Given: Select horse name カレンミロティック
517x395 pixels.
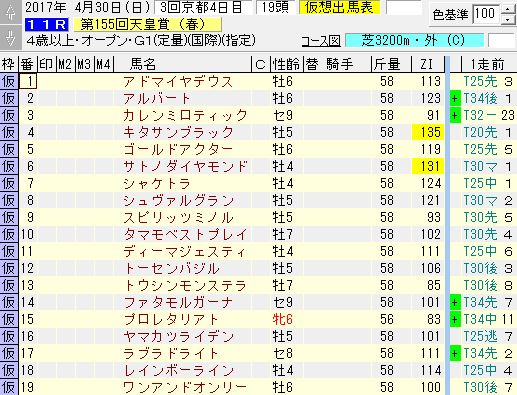Looking at the screenshot, I should point(185,116).
